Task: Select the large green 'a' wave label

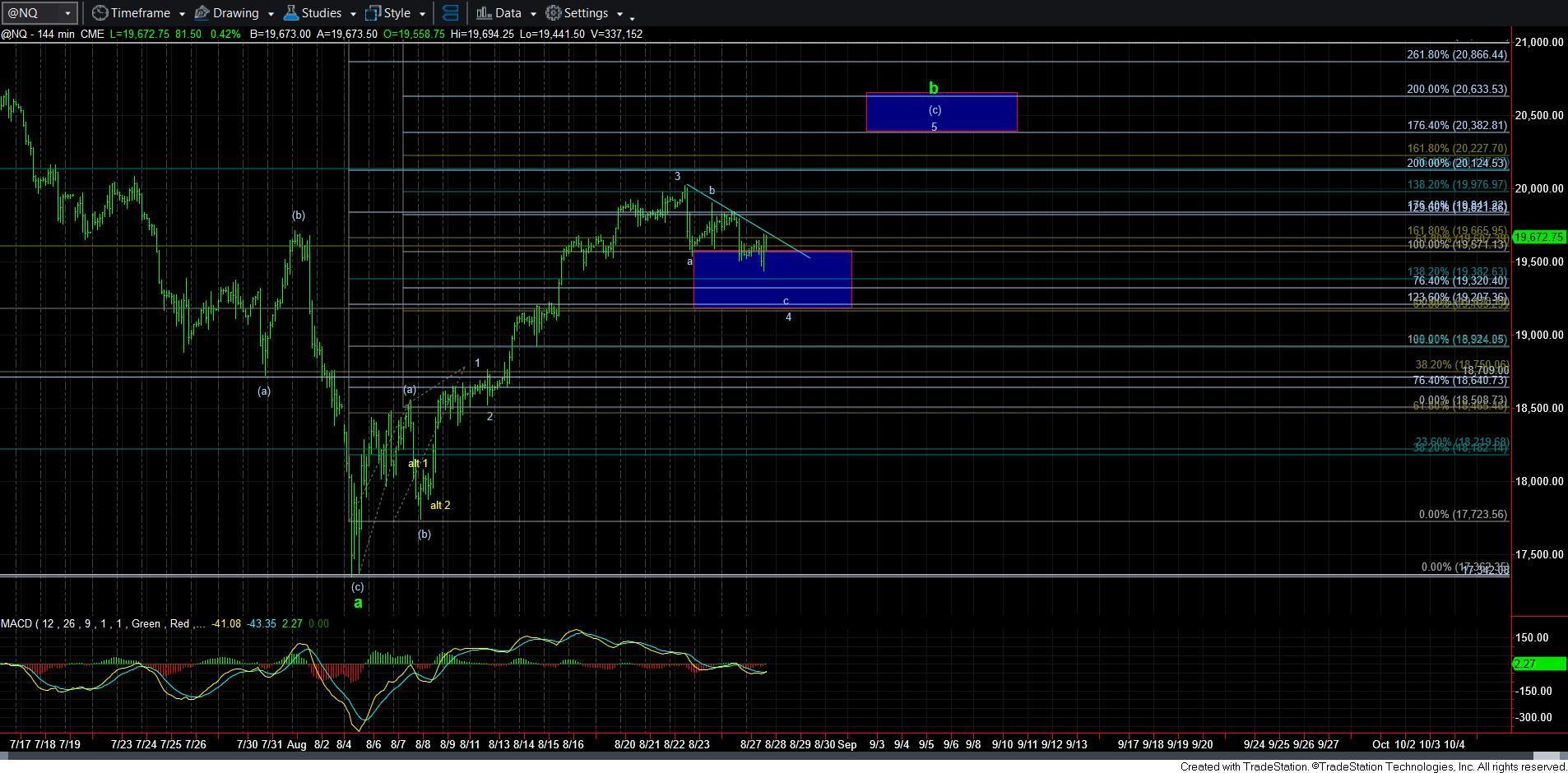Action: click(x=358, y=603)
